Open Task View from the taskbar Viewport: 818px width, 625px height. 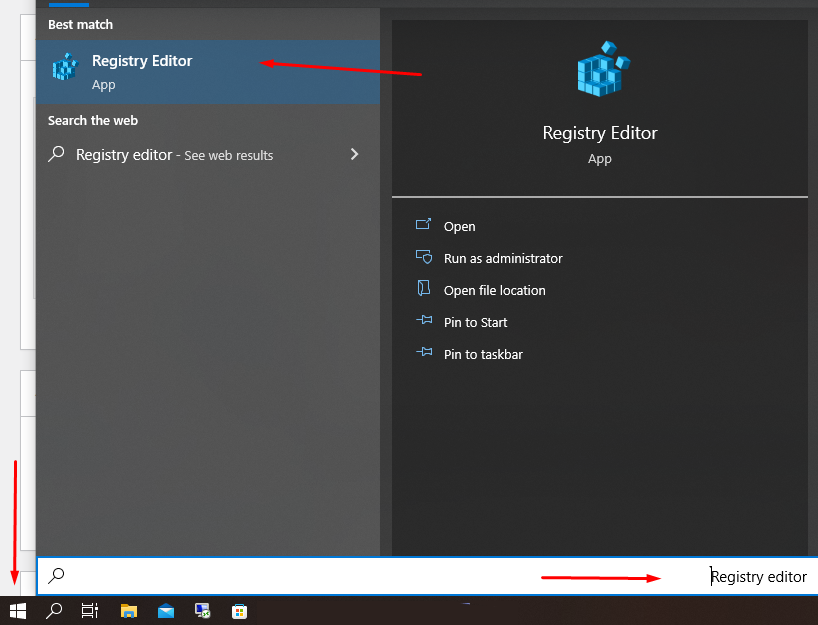tap(90, 610)
